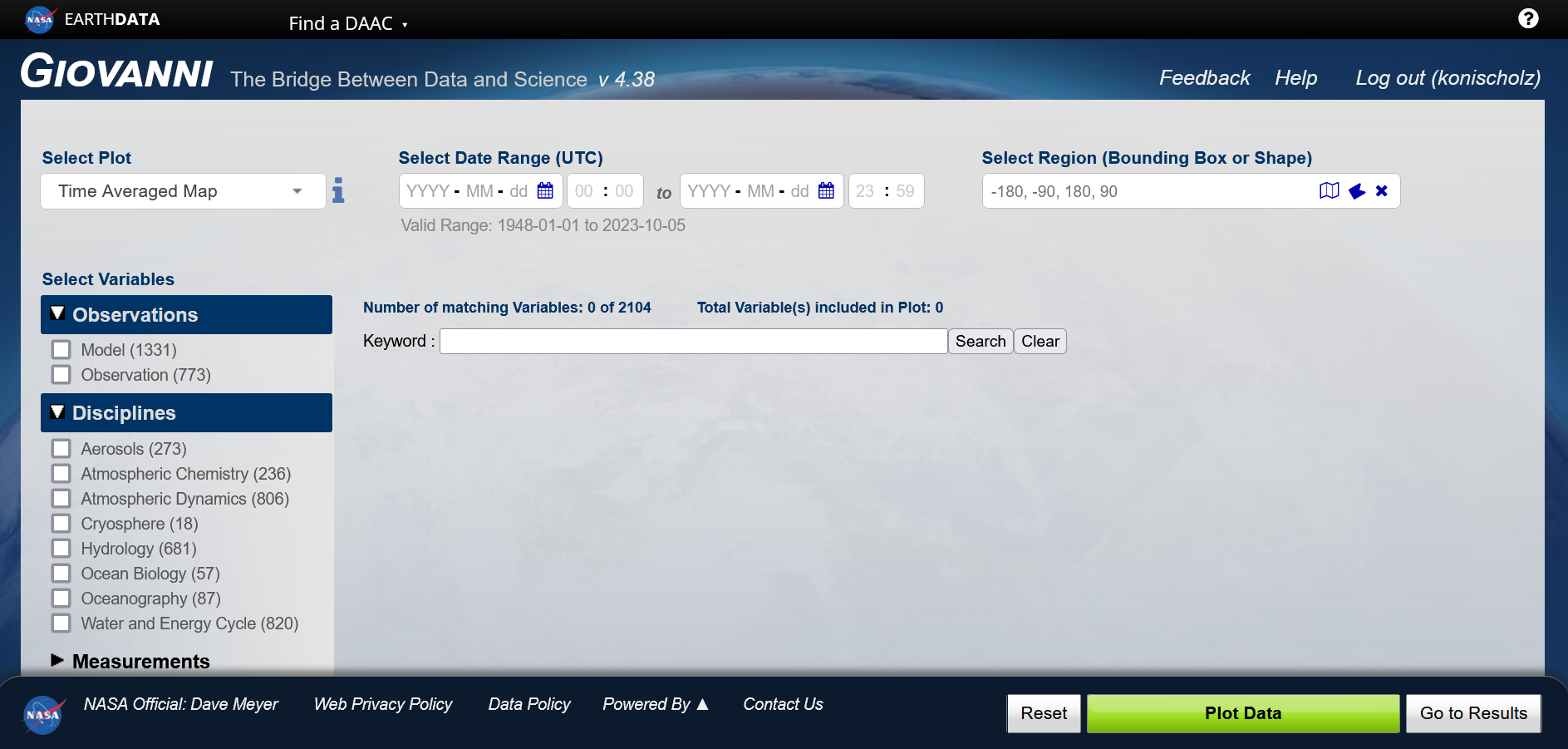1568x749 pixels.
Task: Enable the Aerosols (273) filter
Action: click(x=61, y=448)
